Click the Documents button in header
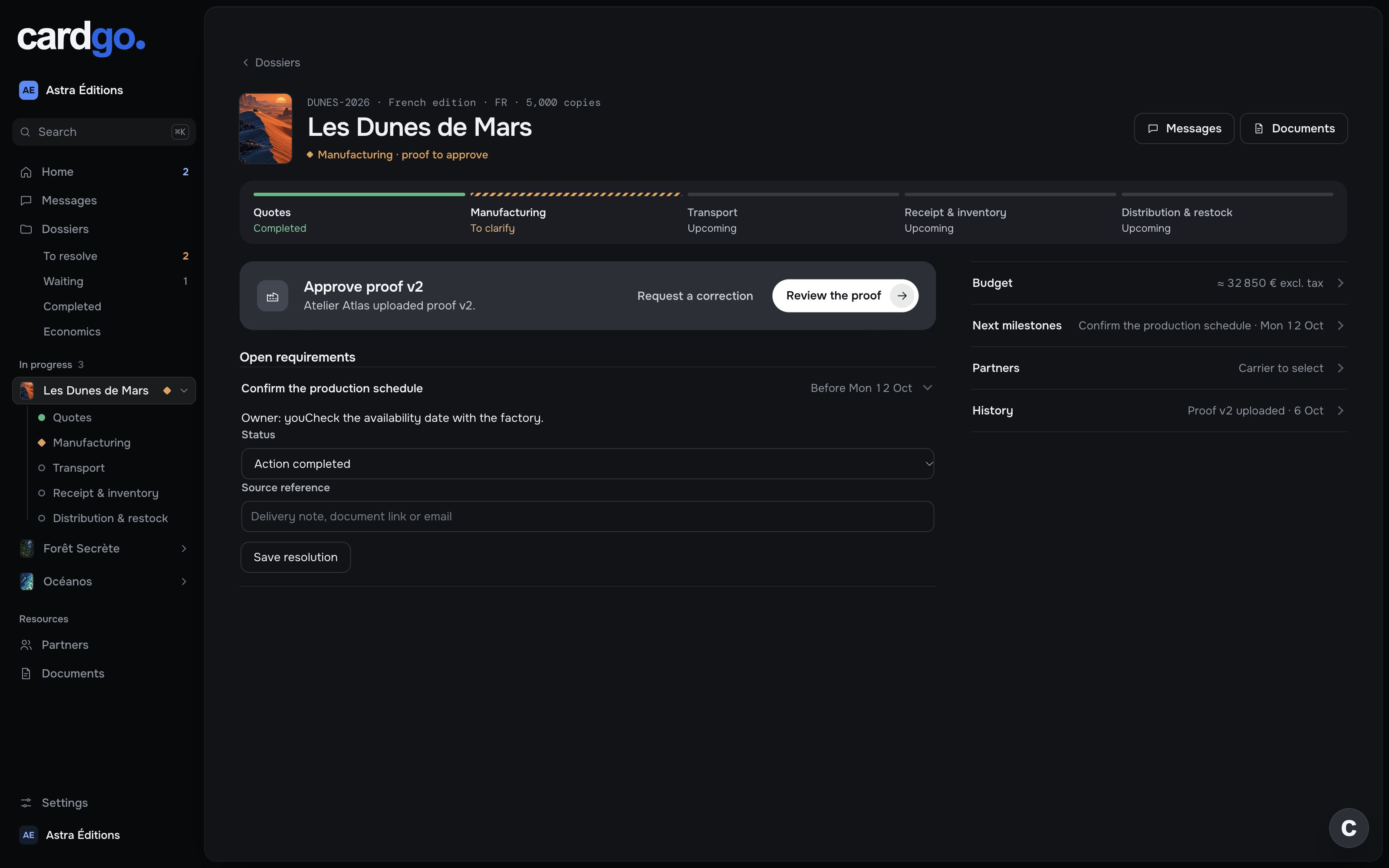The height and width of the screenshot is (868, 1389). click(x=1294, y=128)
